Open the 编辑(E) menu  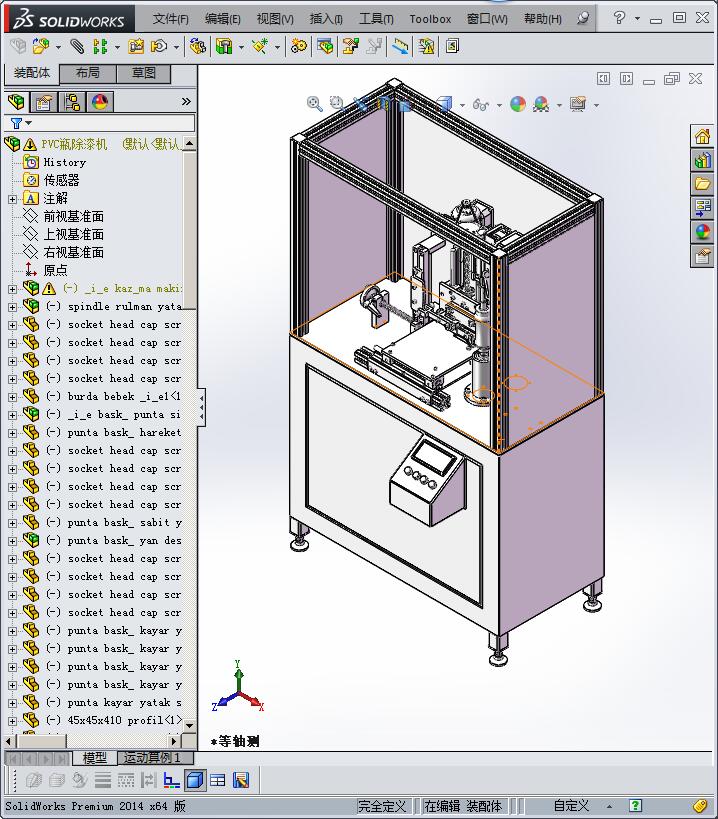[x=222, y=19]
